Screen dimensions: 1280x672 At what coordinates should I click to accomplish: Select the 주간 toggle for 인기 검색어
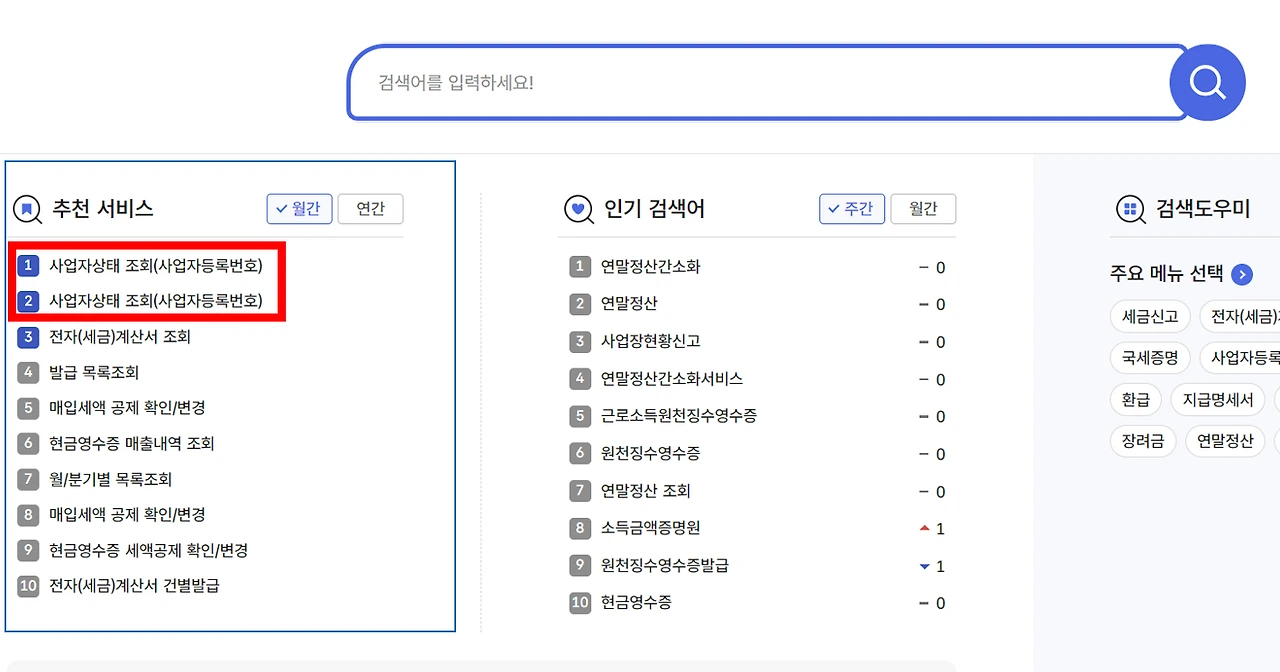(852, 209)
